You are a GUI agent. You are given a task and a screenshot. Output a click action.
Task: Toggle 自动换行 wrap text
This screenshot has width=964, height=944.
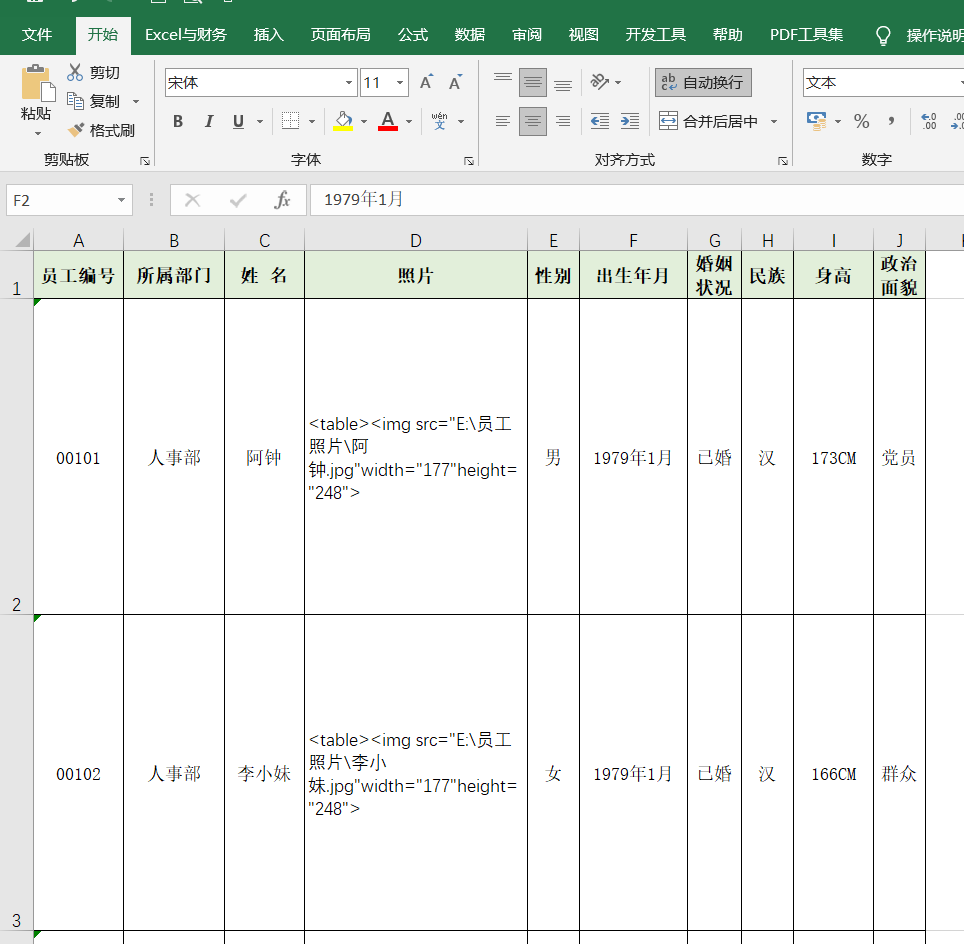coord(703,82)
